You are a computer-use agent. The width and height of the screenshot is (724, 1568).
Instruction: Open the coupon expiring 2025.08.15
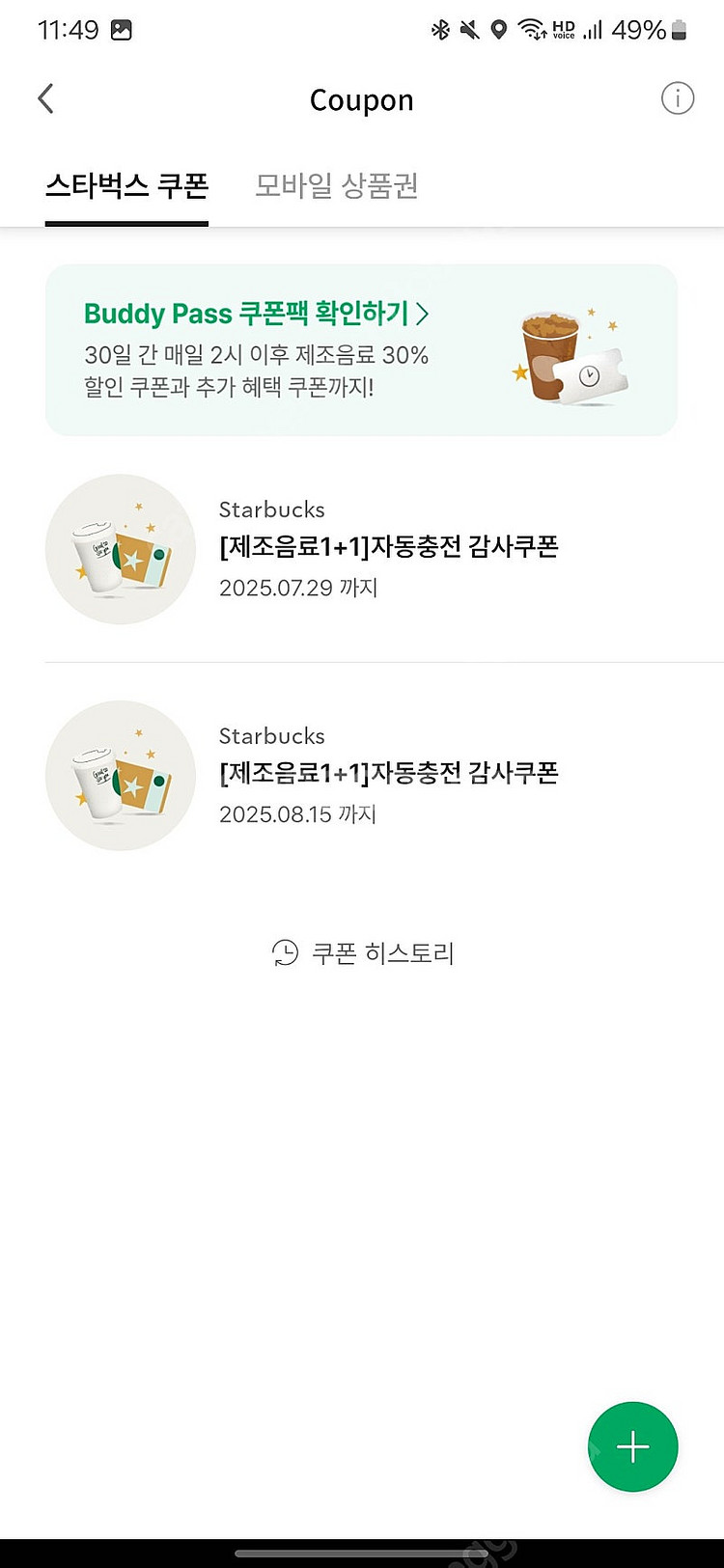(x=389, y=774)
